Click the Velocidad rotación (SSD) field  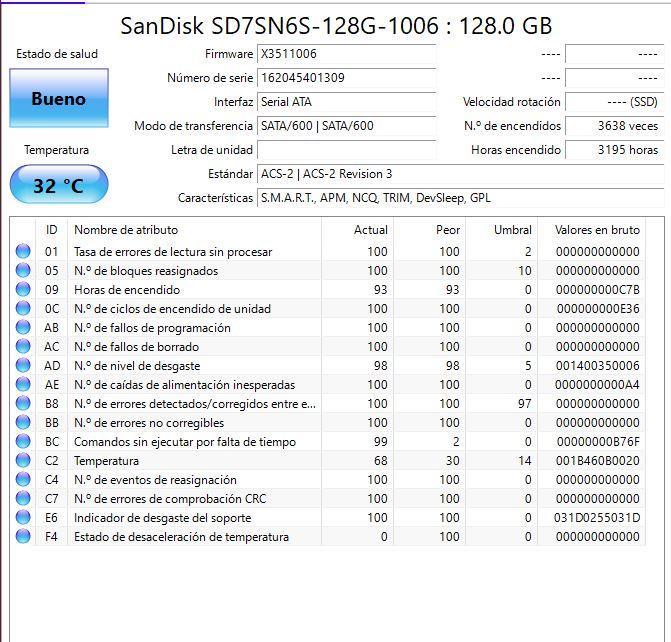click(615, 102)
